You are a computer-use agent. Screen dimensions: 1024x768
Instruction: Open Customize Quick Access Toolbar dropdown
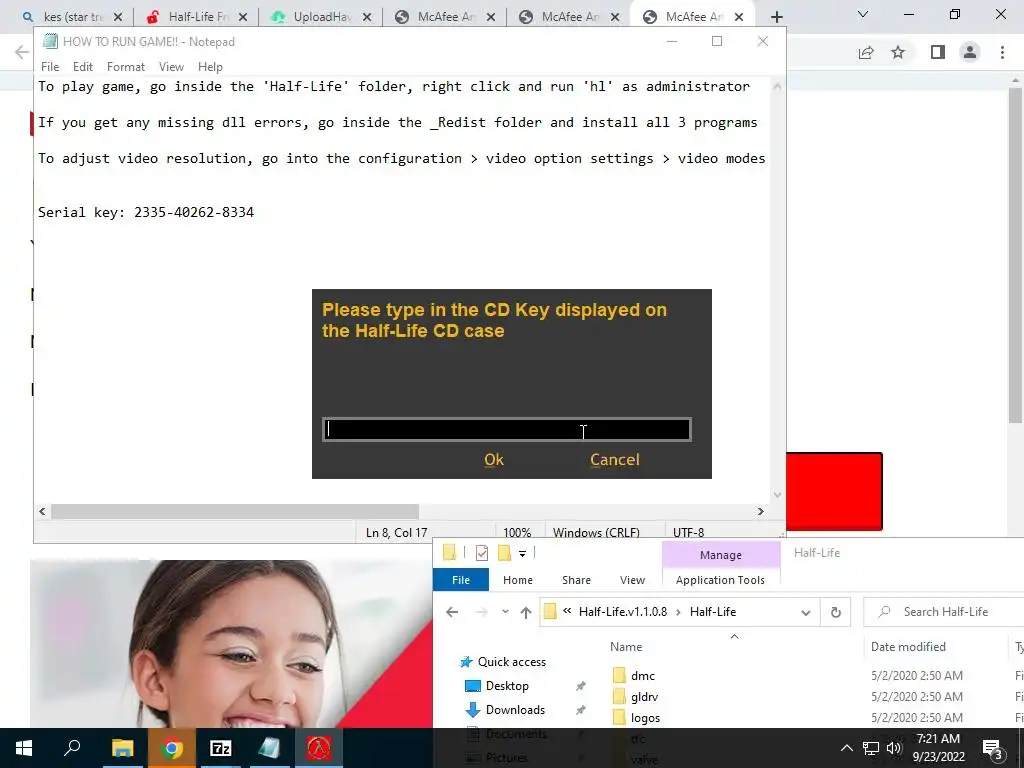point(522,554)
